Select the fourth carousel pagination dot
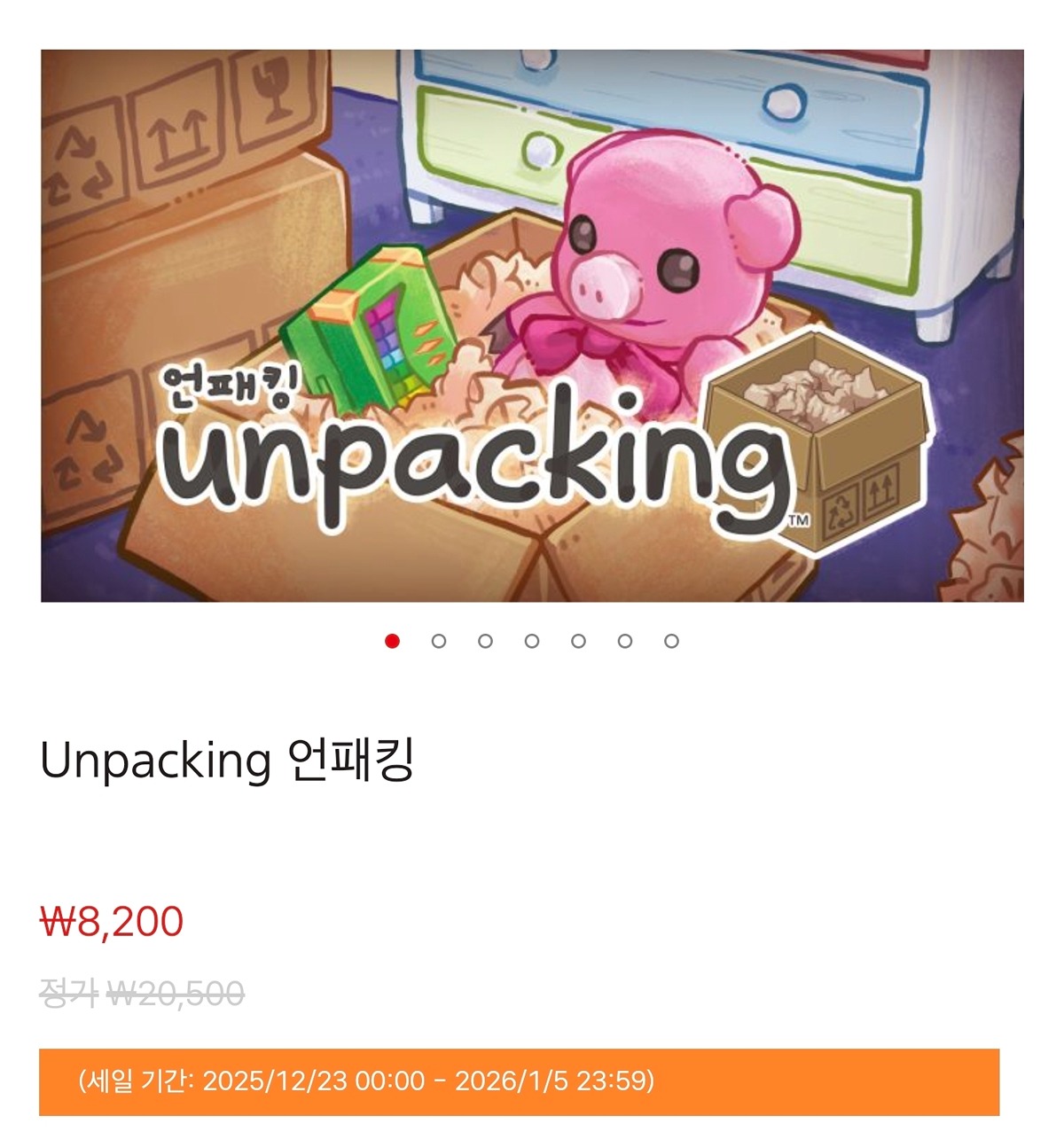Viewport: 1064px width, 1147px height. tap(532, 641)
